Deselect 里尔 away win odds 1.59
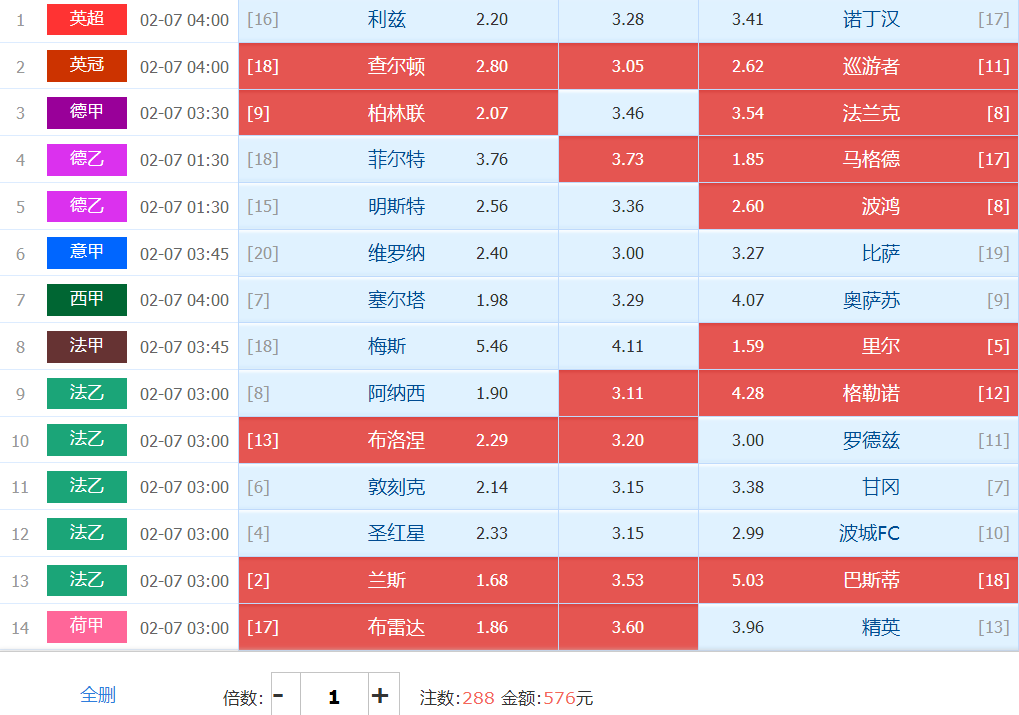This screenshot has width=1019, height=715. (x=858, y=347)
